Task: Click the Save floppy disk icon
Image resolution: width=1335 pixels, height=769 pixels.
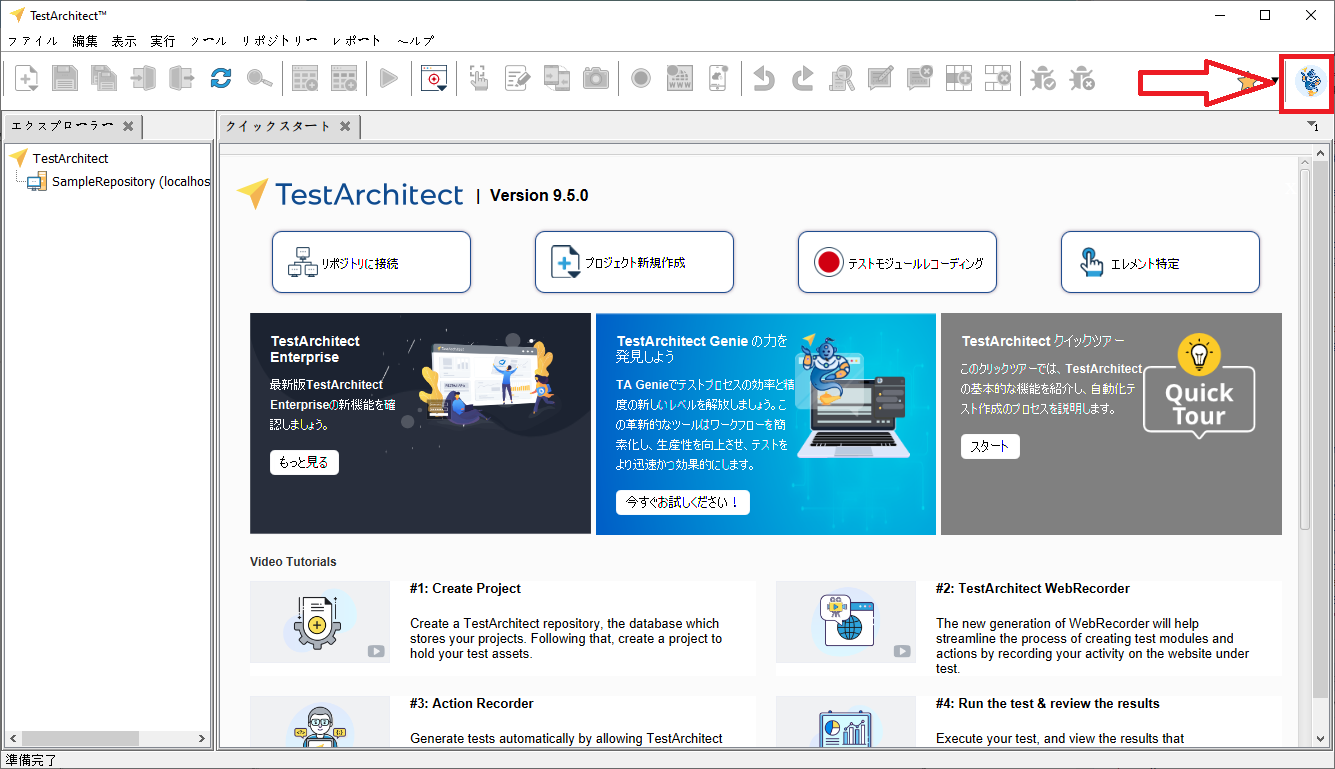Action: [x=65, y=78]
